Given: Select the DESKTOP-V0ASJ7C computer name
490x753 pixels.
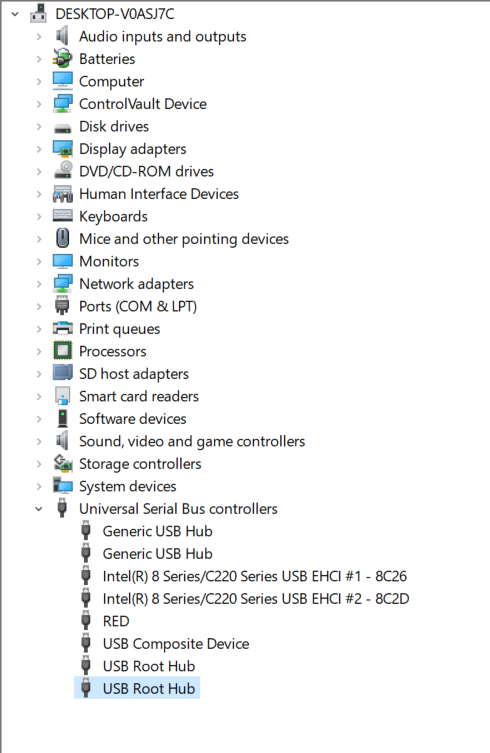Looking at the screenshot, I should (x=114, y=14).
